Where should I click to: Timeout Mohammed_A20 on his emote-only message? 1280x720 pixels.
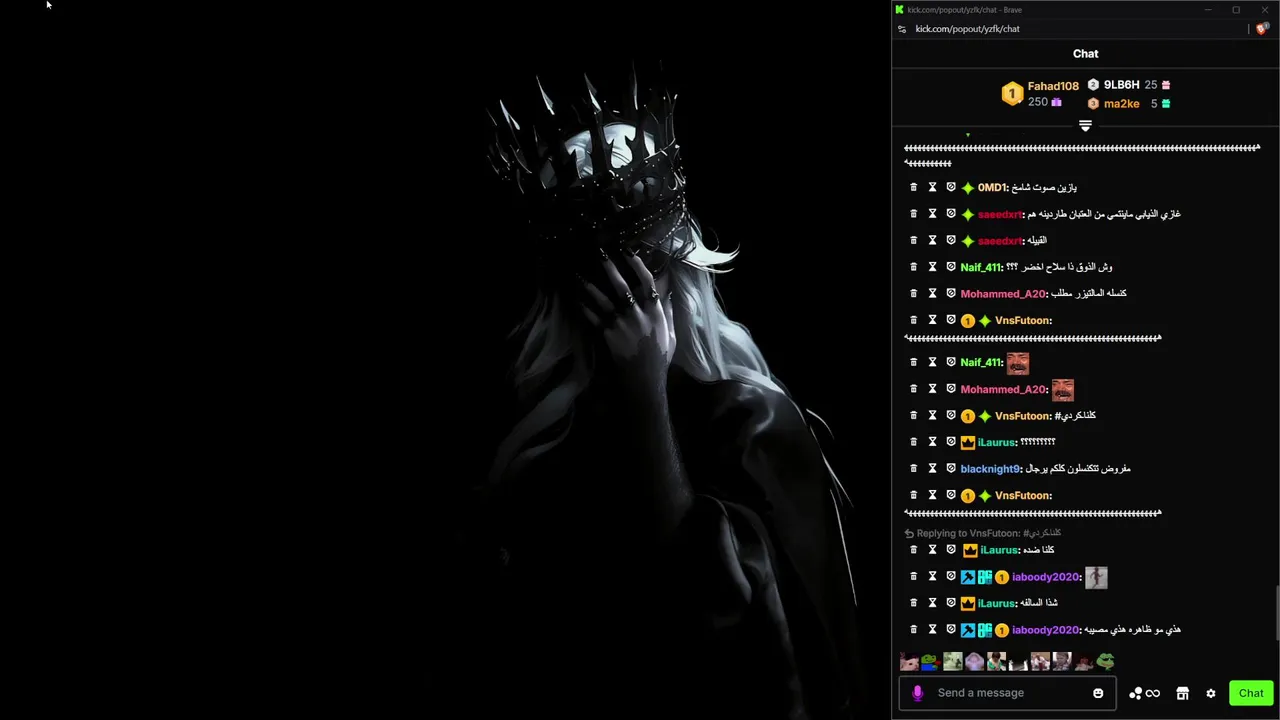[932, 389]
